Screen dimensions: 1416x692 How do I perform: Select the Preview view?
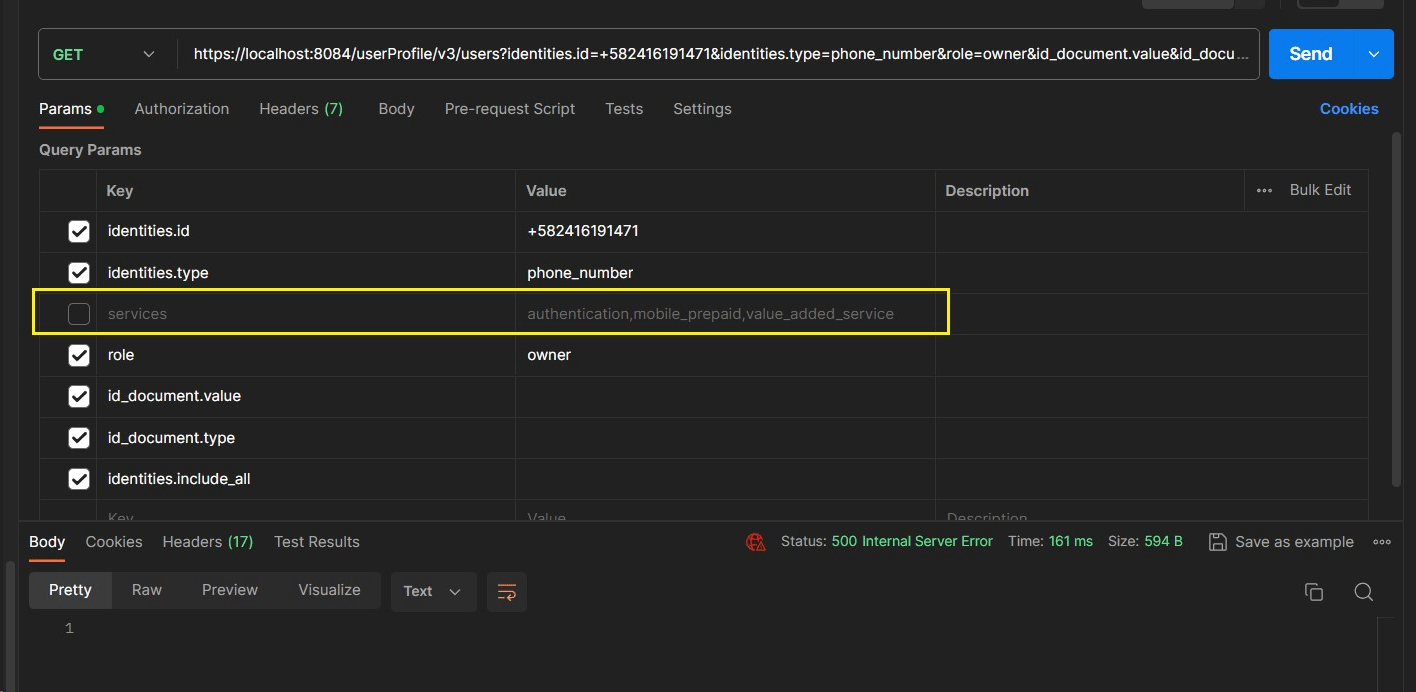click(x=230, y=590)
